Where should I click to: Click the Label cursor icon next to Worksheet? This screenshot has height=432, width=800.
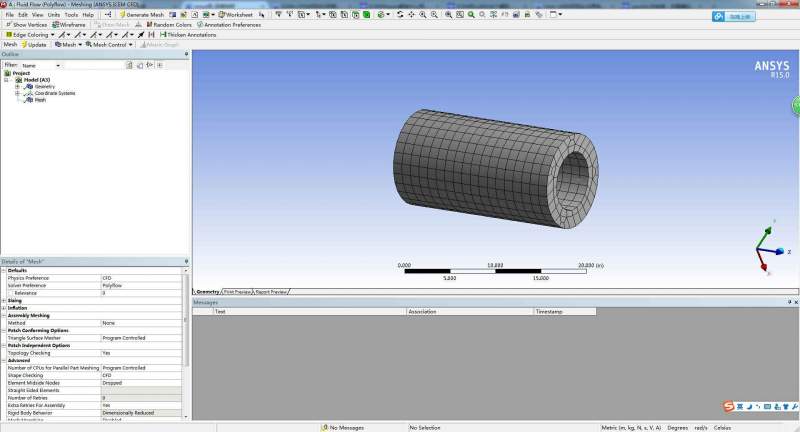(x=261, y=15)
